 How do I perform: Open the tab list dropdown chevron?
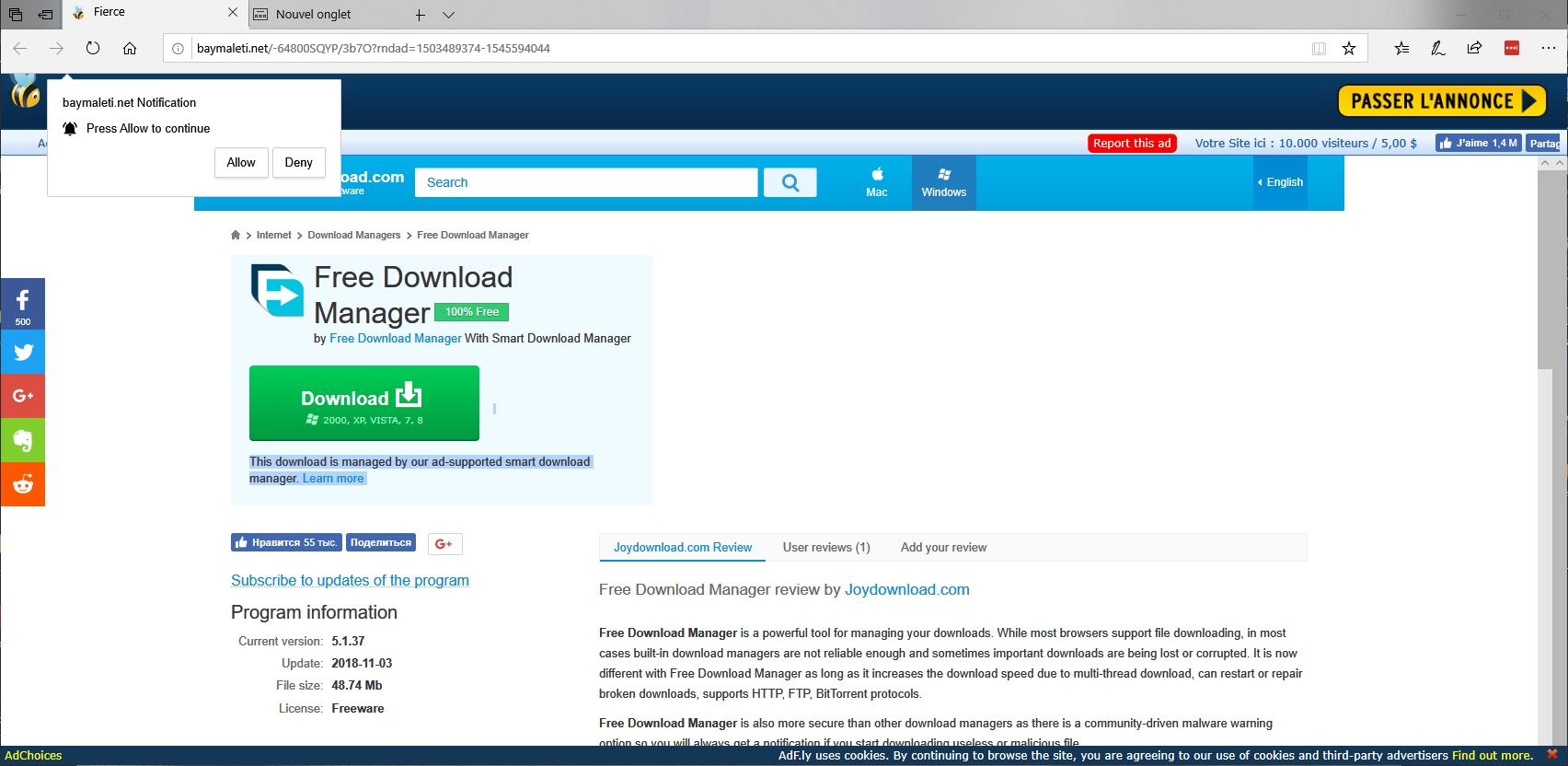(x=449, y=15)
